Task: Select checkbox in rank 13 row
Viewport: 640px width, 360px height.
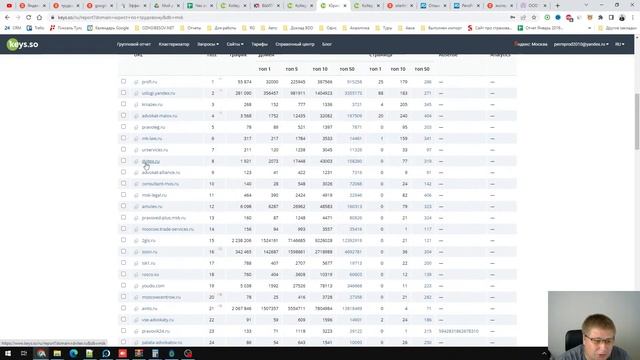Action: point(123,218)
